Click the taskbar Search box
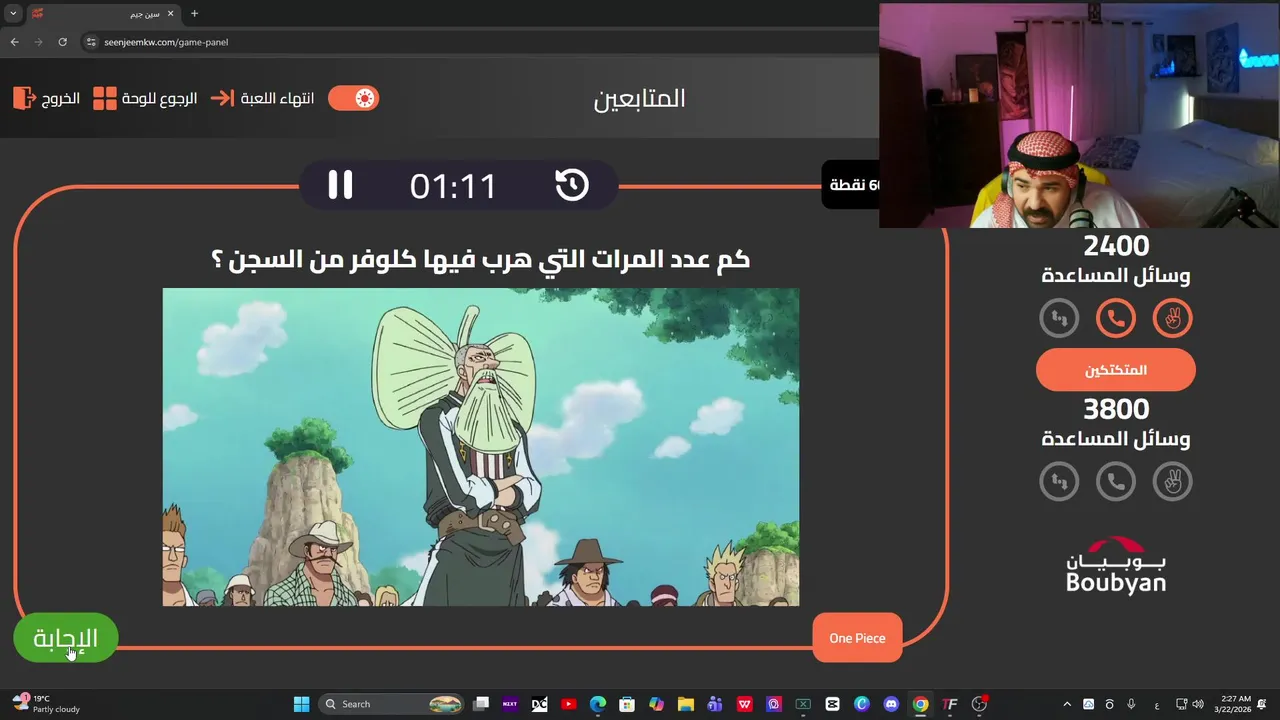 point(393,704)
